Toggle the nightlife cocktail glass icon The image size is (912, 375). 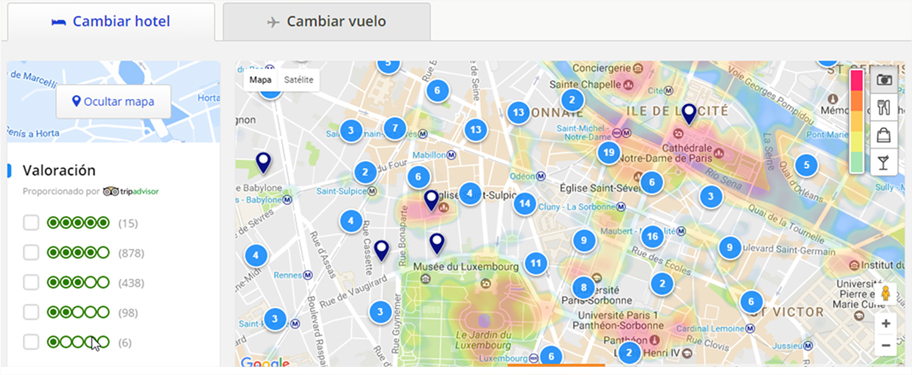tap(884, 162)
